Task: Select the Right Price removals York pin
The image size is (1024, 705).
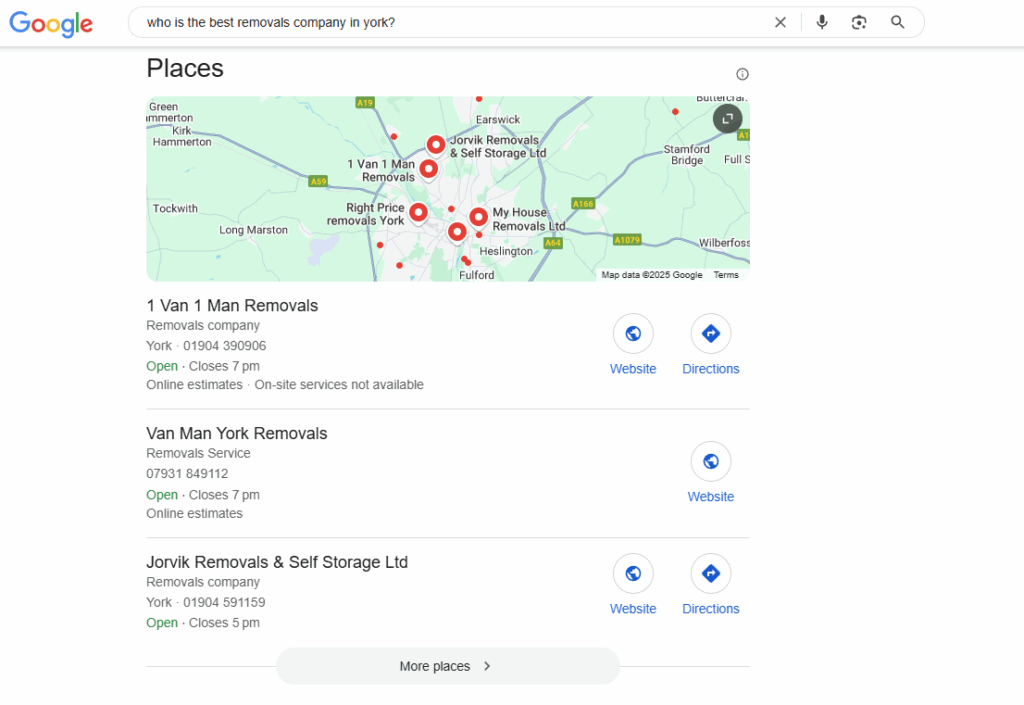Action: tap(419, 213)
